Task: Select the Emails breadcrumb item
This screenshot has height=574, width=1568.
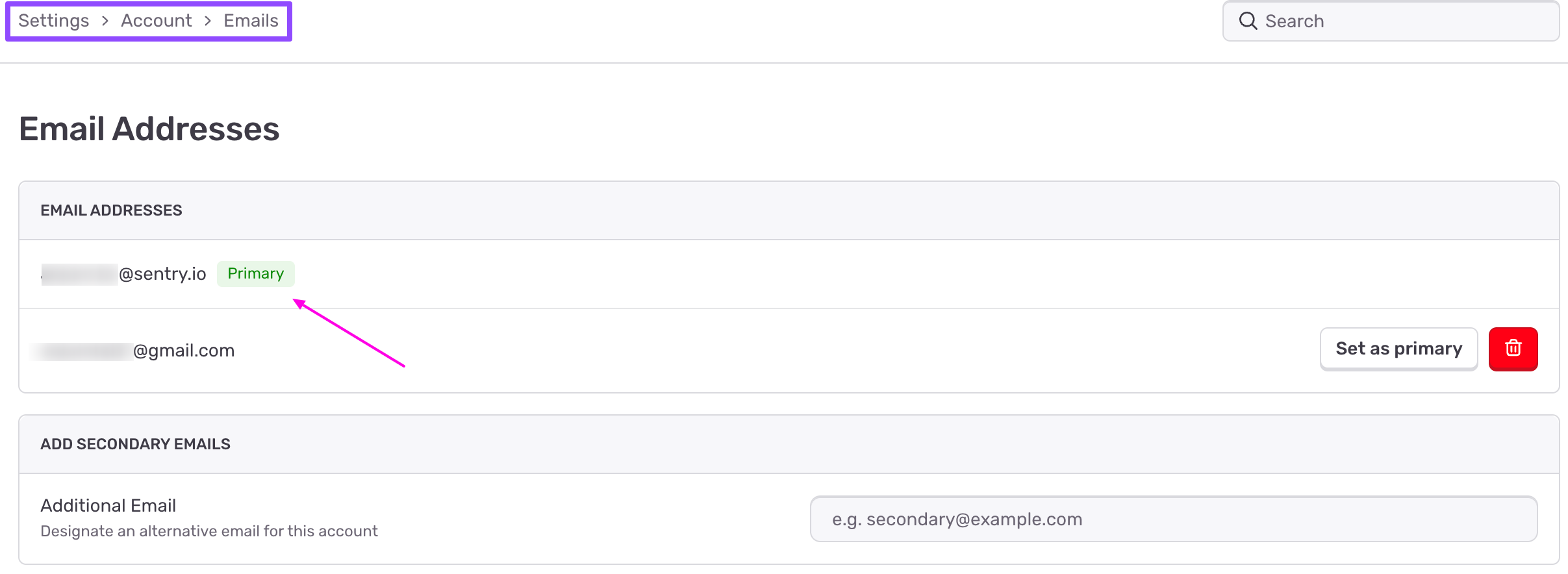Action: [251, 21]
